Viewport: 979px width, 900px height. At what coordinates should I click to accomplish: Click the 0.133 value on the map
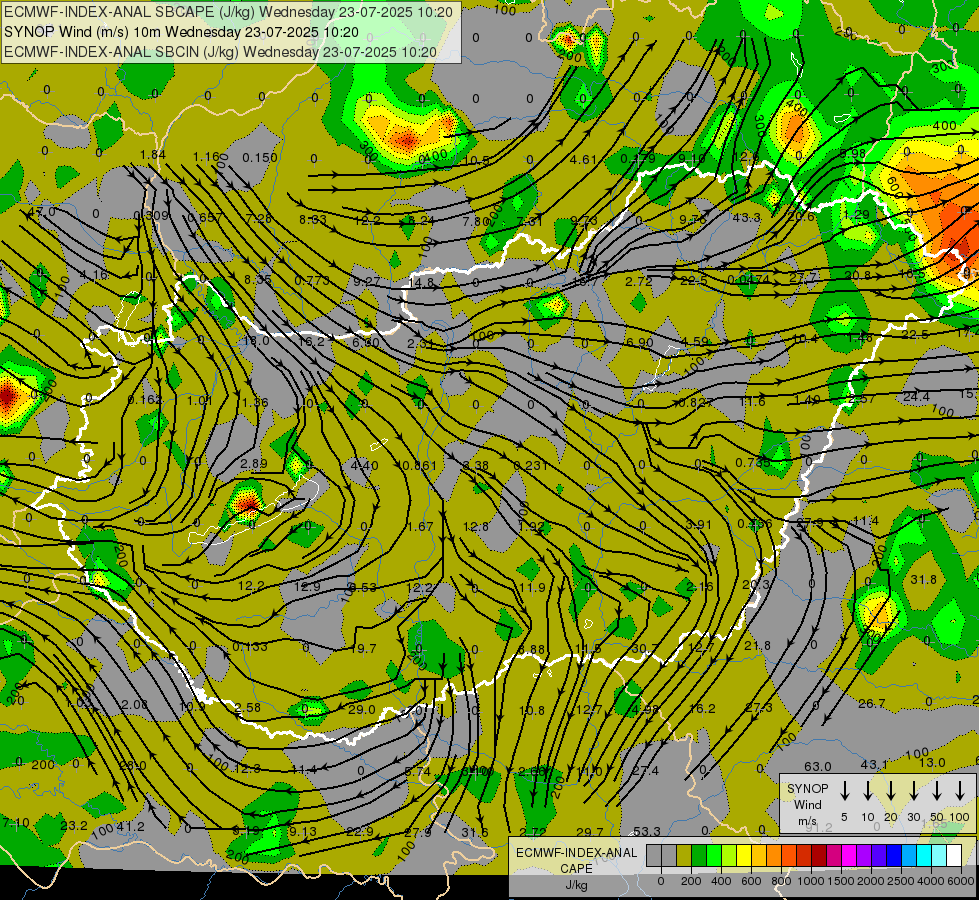tap(250, 646)
